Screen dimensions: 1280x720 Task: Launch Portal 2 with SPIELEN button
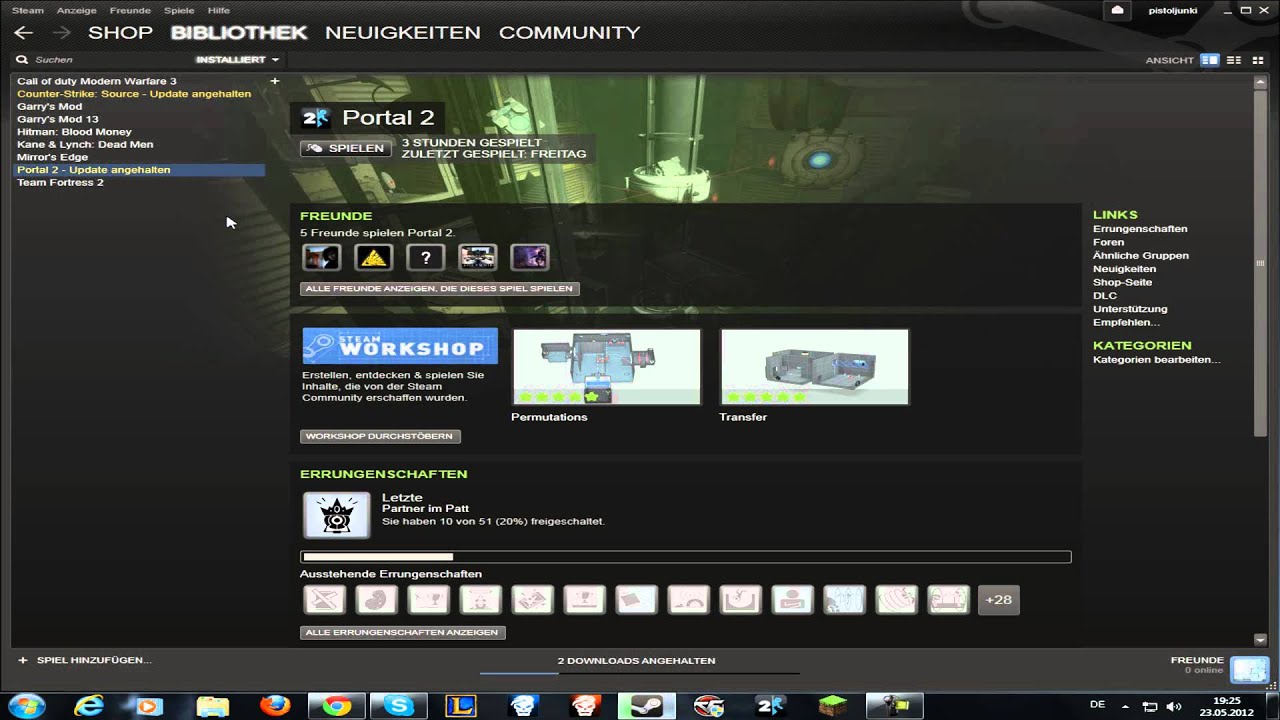click(x=346, y=148)
